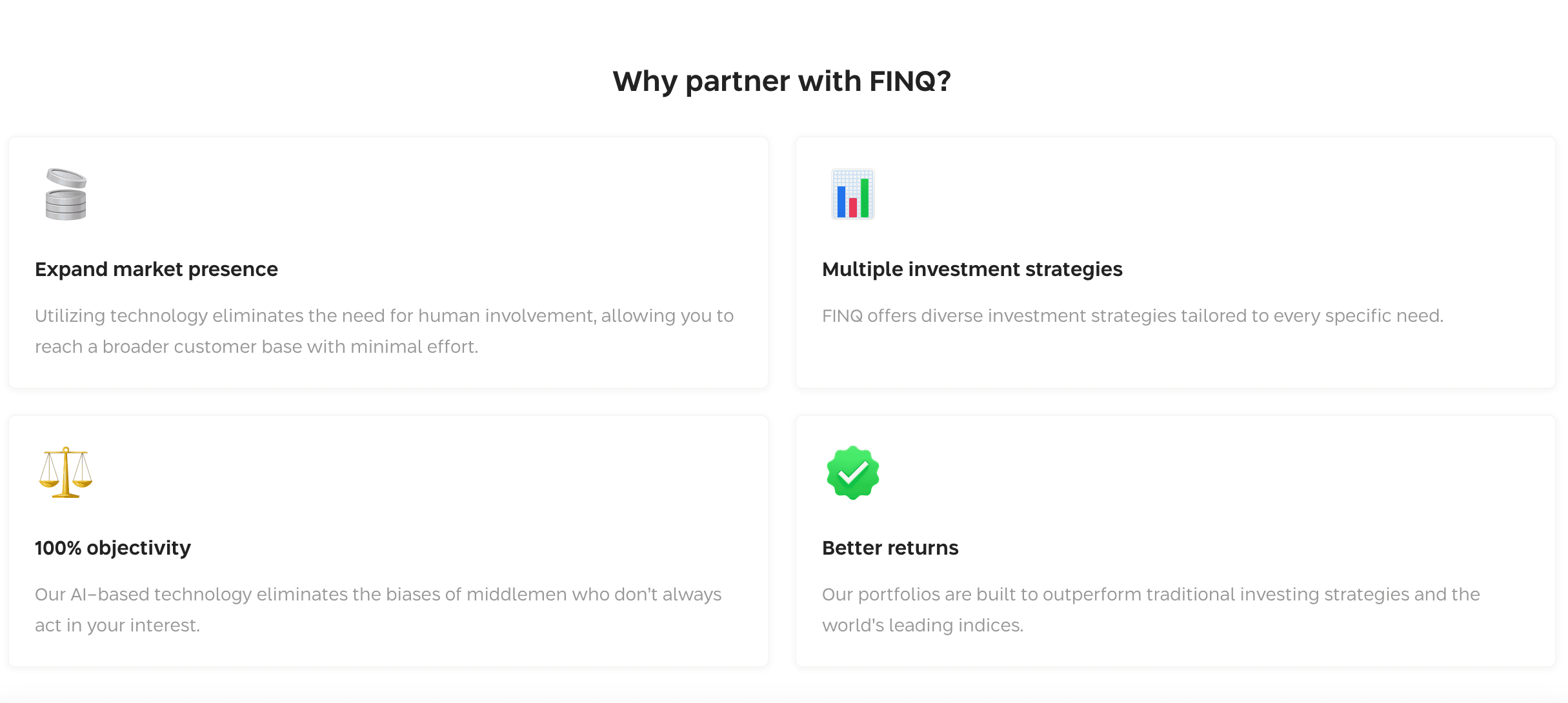Click the "world's leading indices." line
This screenshot has width=1568, height=703.
tap(922, 625)
